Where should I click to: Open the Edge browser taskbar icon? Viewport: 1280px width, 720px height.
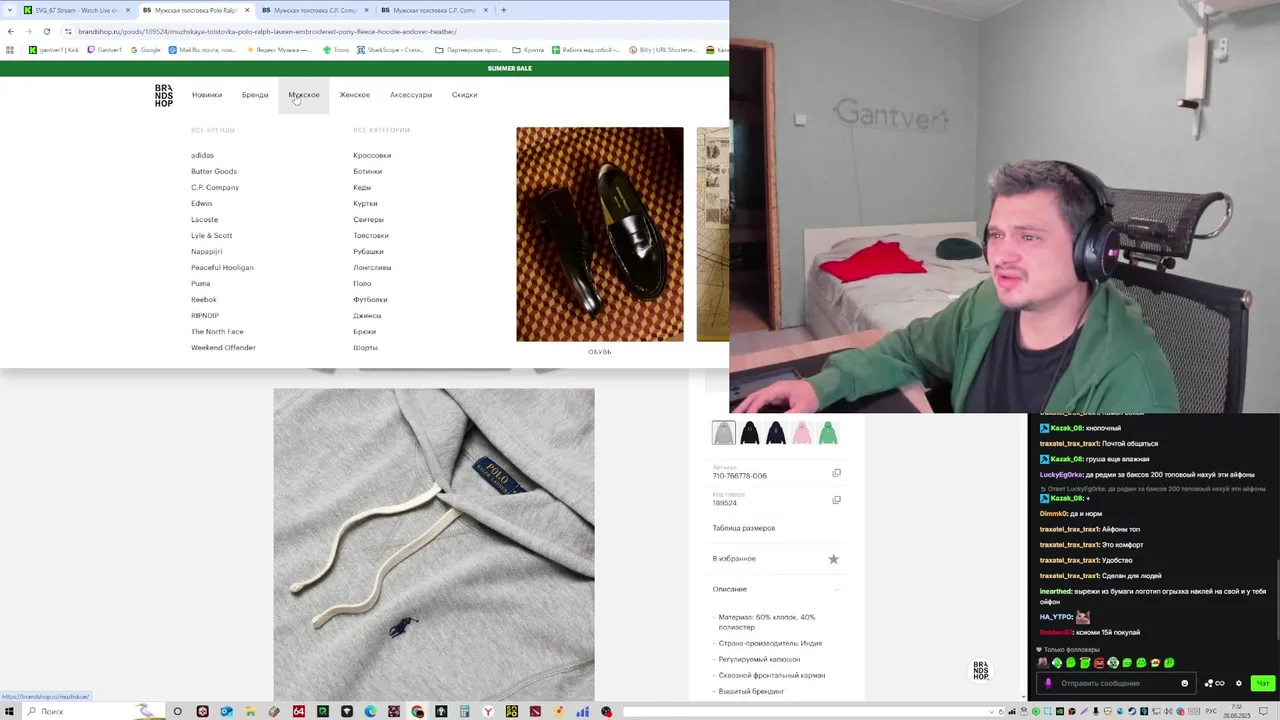click(370, 711)
